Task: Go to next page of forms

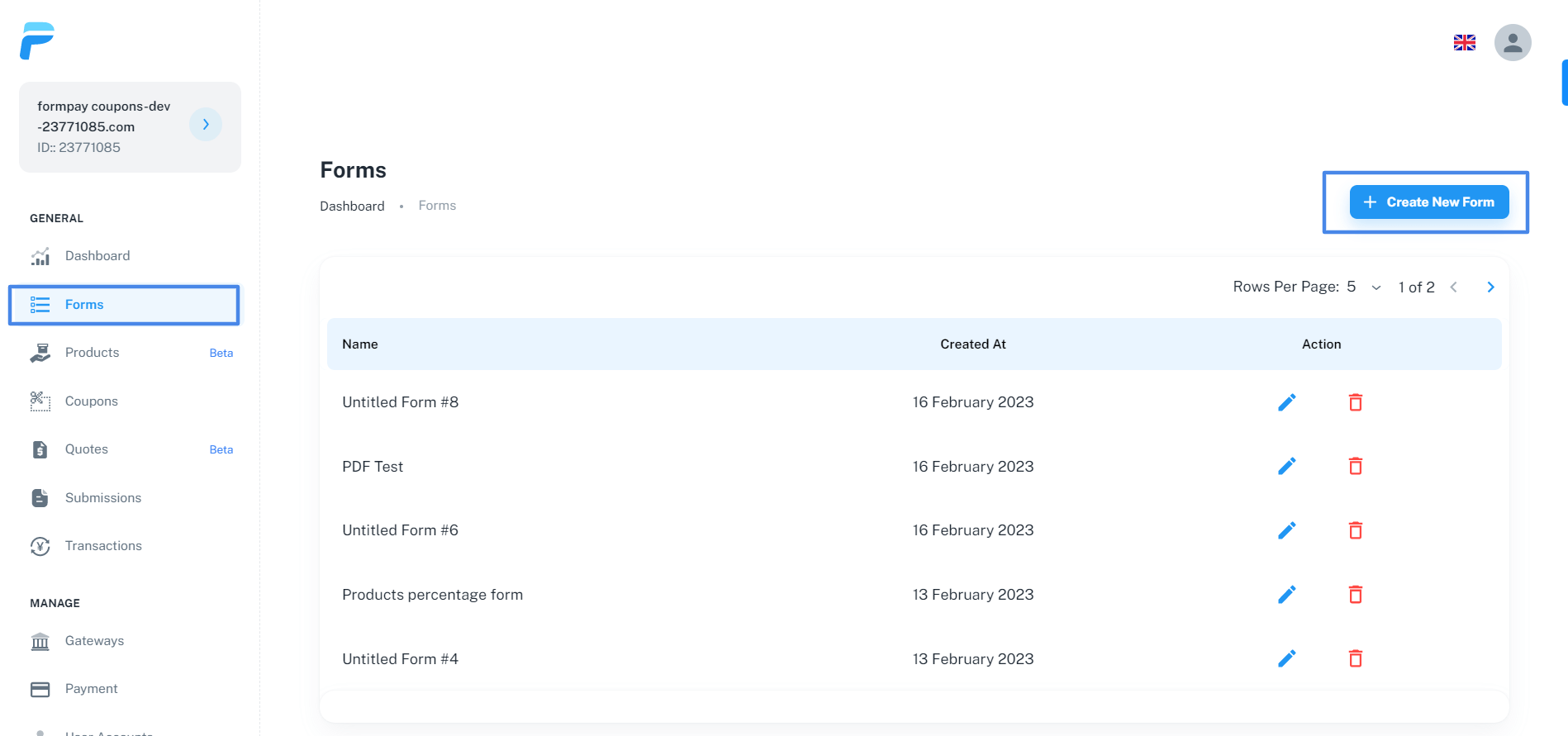Action: coord(1490,287)
